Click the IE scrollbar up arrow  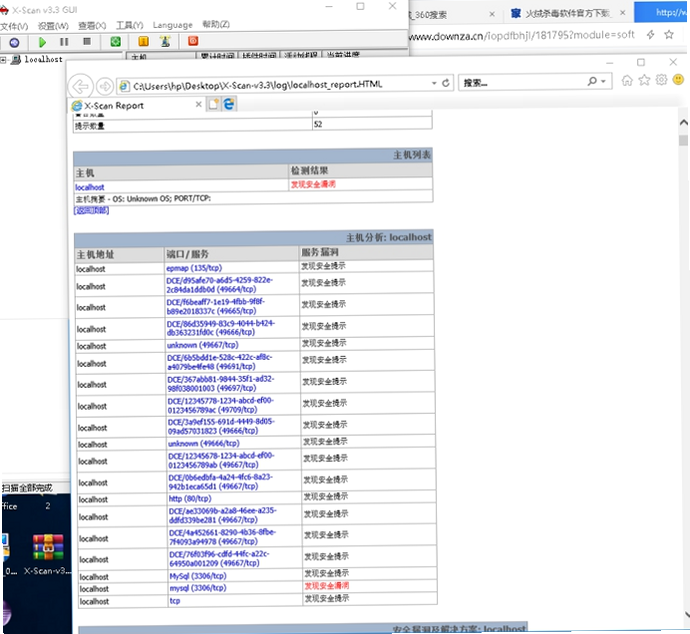(683, 123)
